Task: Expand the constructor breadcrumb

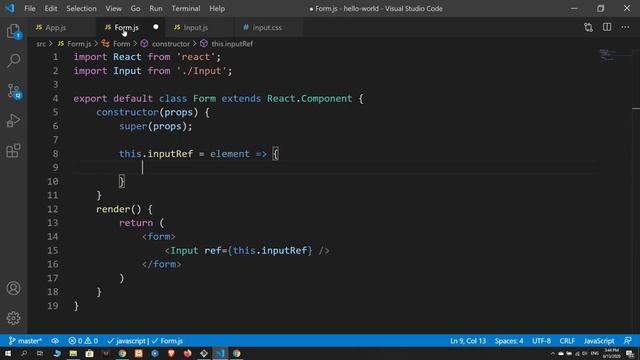Action: click(x=166, y=44)
